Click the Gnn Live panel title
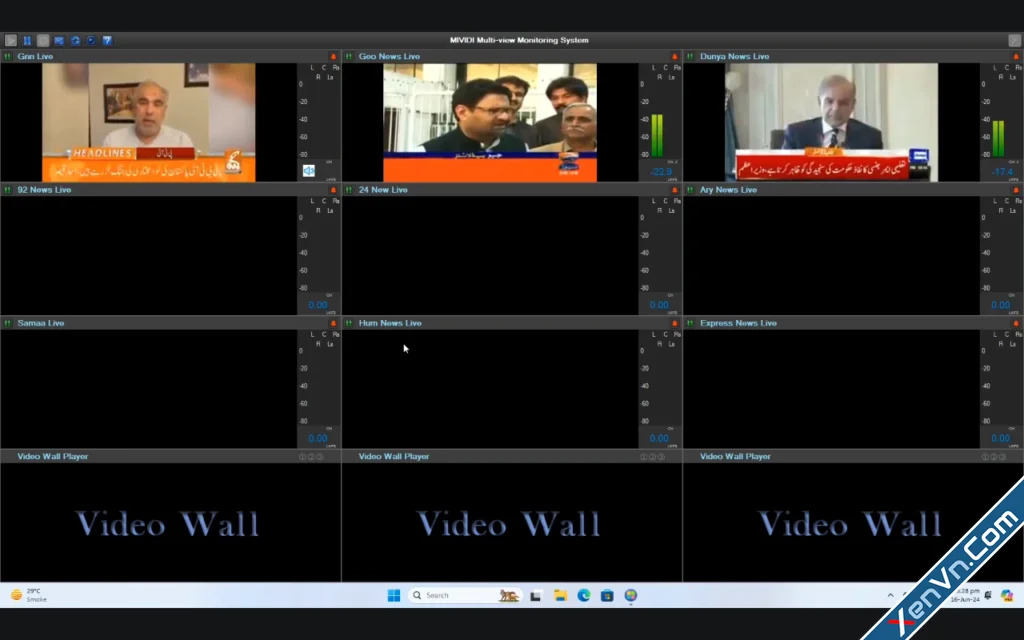1024x640 pixels. (x=35, y=57)
